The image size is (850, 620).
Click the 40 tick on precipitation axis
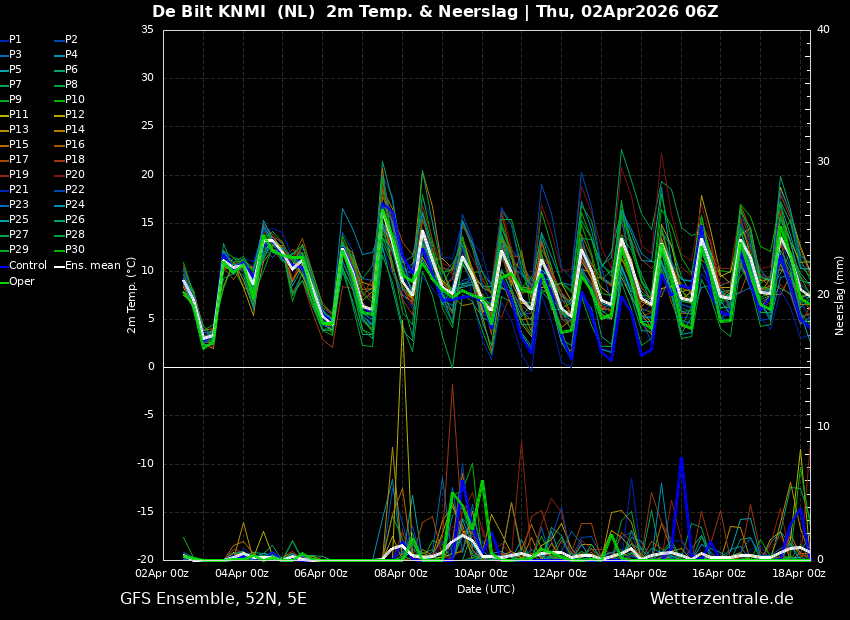click(823, 30)
